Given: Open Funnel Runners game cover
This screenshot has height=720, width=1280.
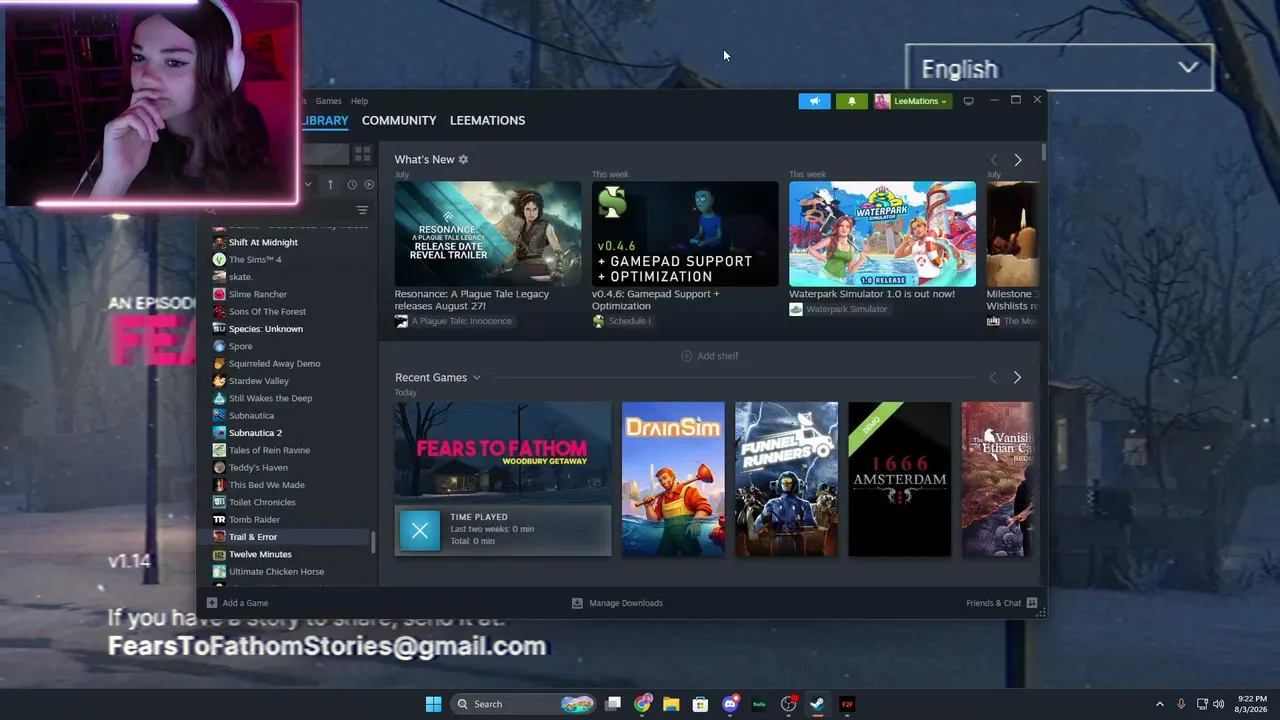Looking at the screenshot, I should pyautogui.click(x=787, y=479).
